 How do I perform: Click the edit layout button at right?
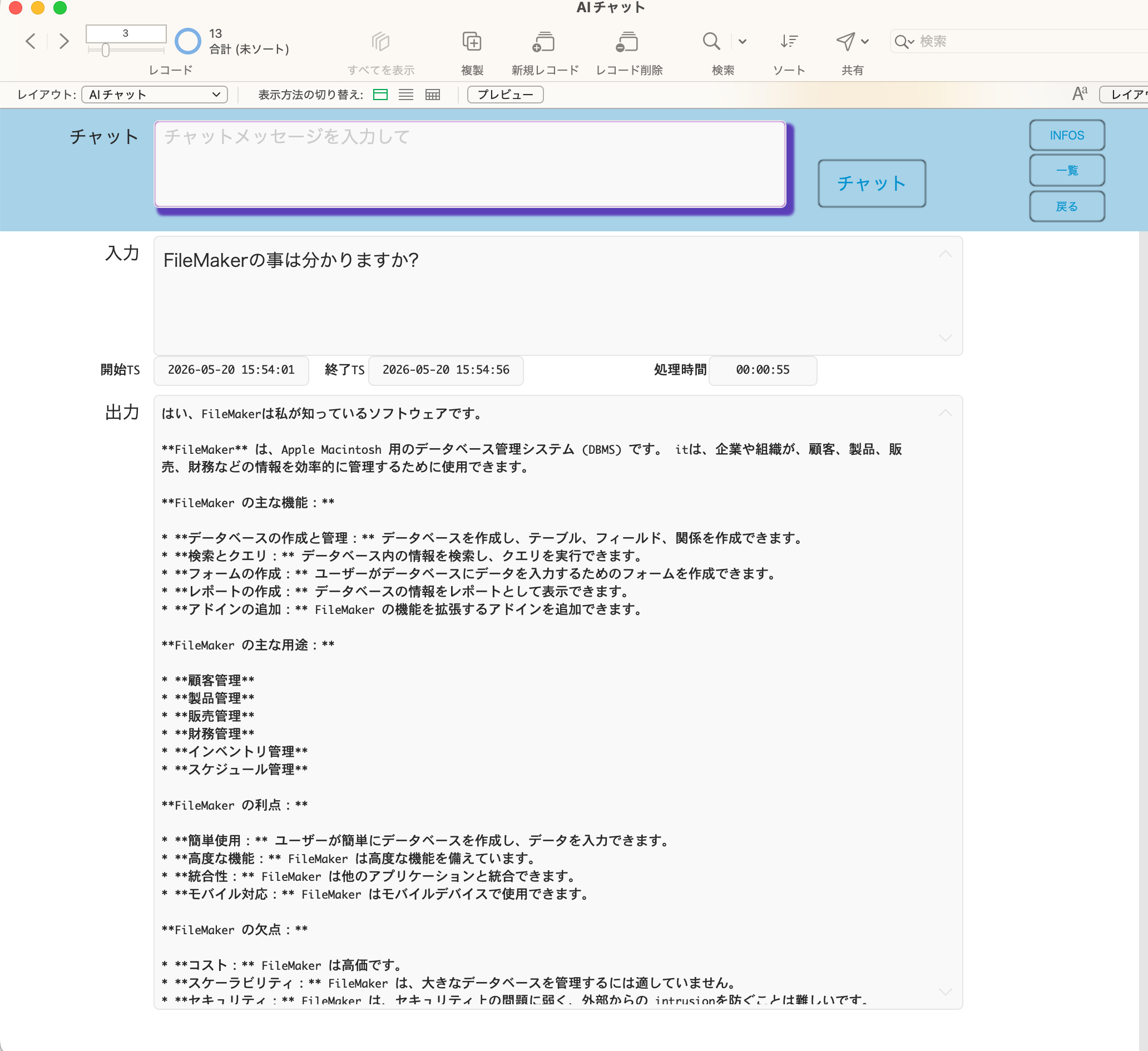point(1124,95)
